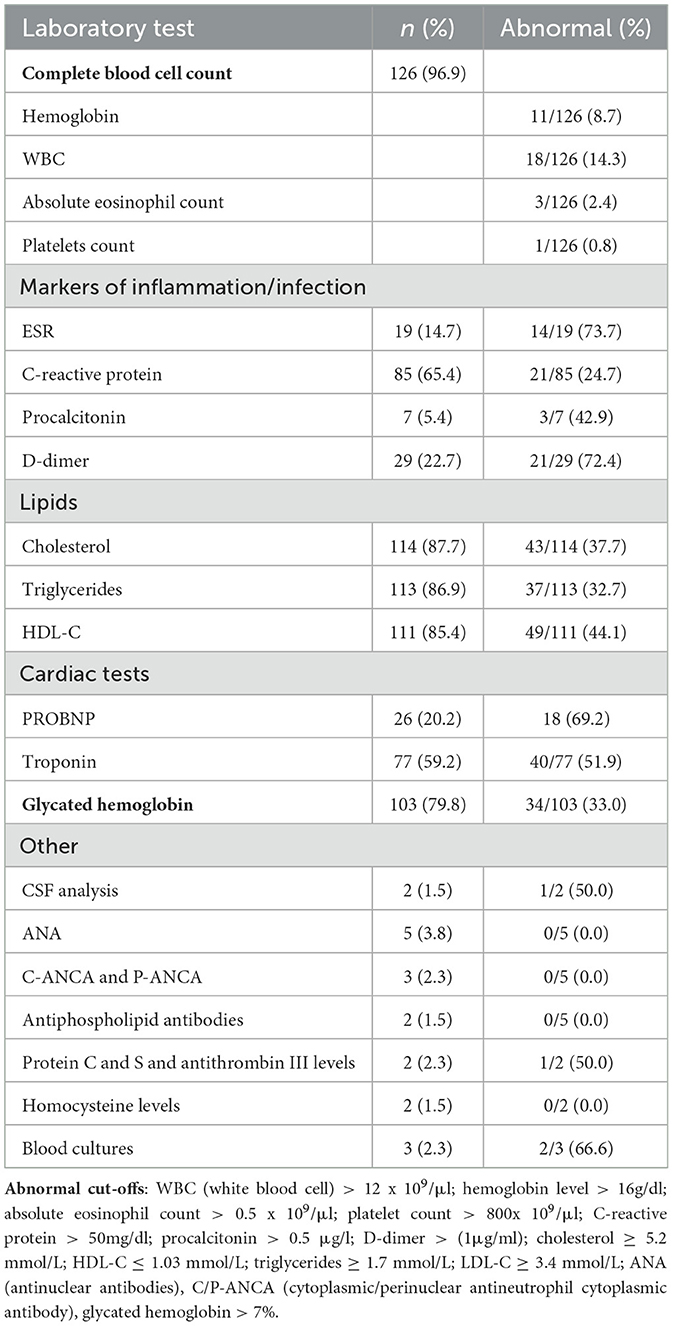This screenshot has height=1326, width=673.
Task: Click the Cholesterol count cell 114 (87.7)
Action: pos(427,545)
